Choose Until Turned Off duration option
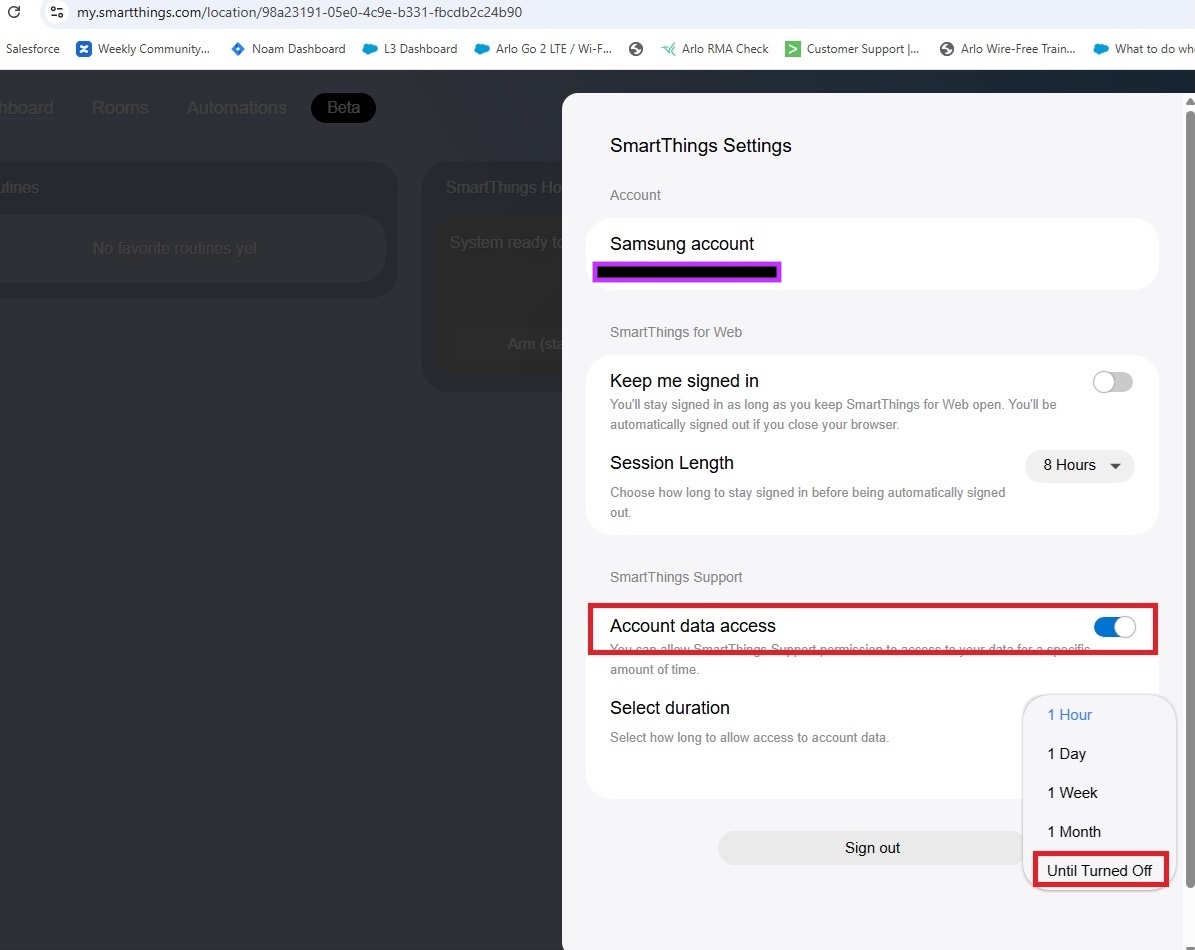Viewport: 1195px width, 950px height. pyautogui.click(x=1099, y=870)
